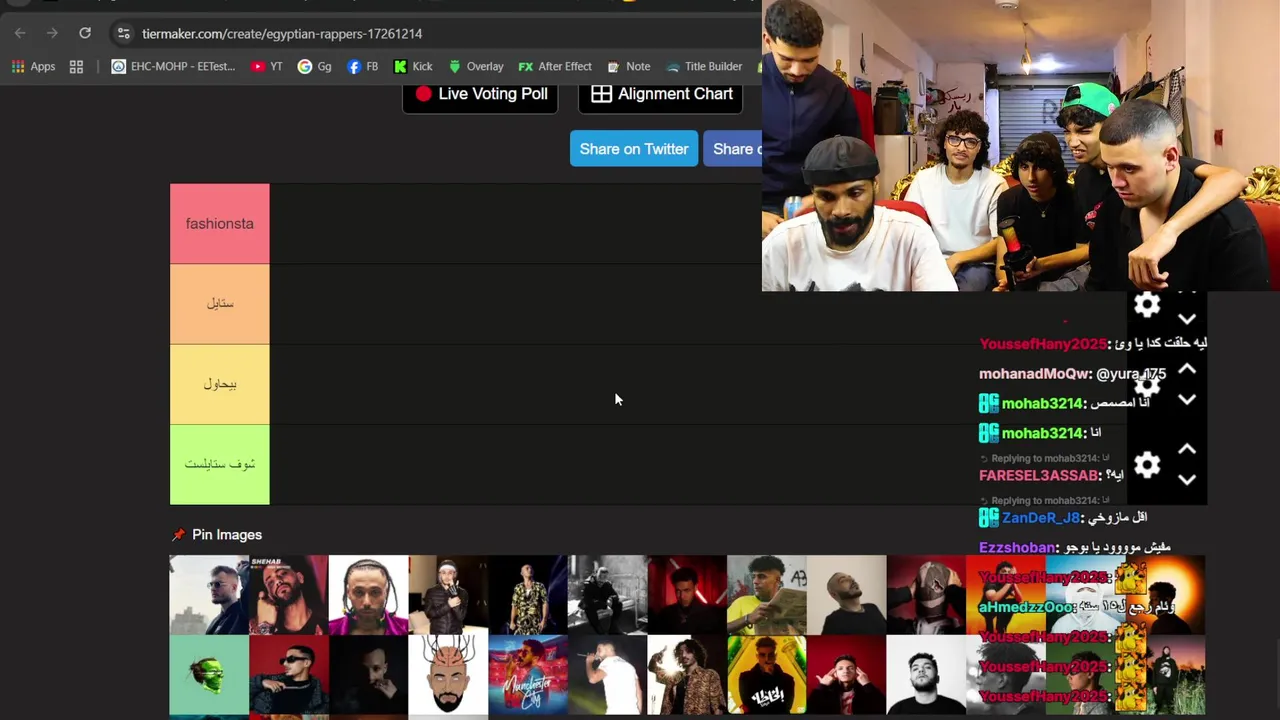Start a Live Voting Poll
The height and width of the screenshot is (720, 1280).
coord(480,94)
